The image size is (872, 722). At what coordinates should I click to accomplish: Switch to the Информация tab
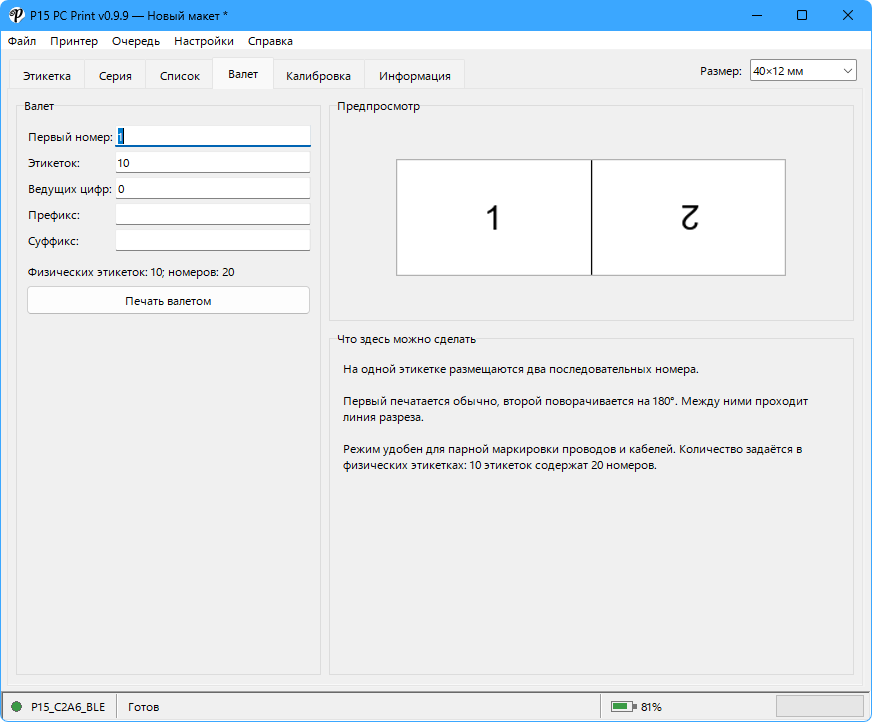coord(415,76)
